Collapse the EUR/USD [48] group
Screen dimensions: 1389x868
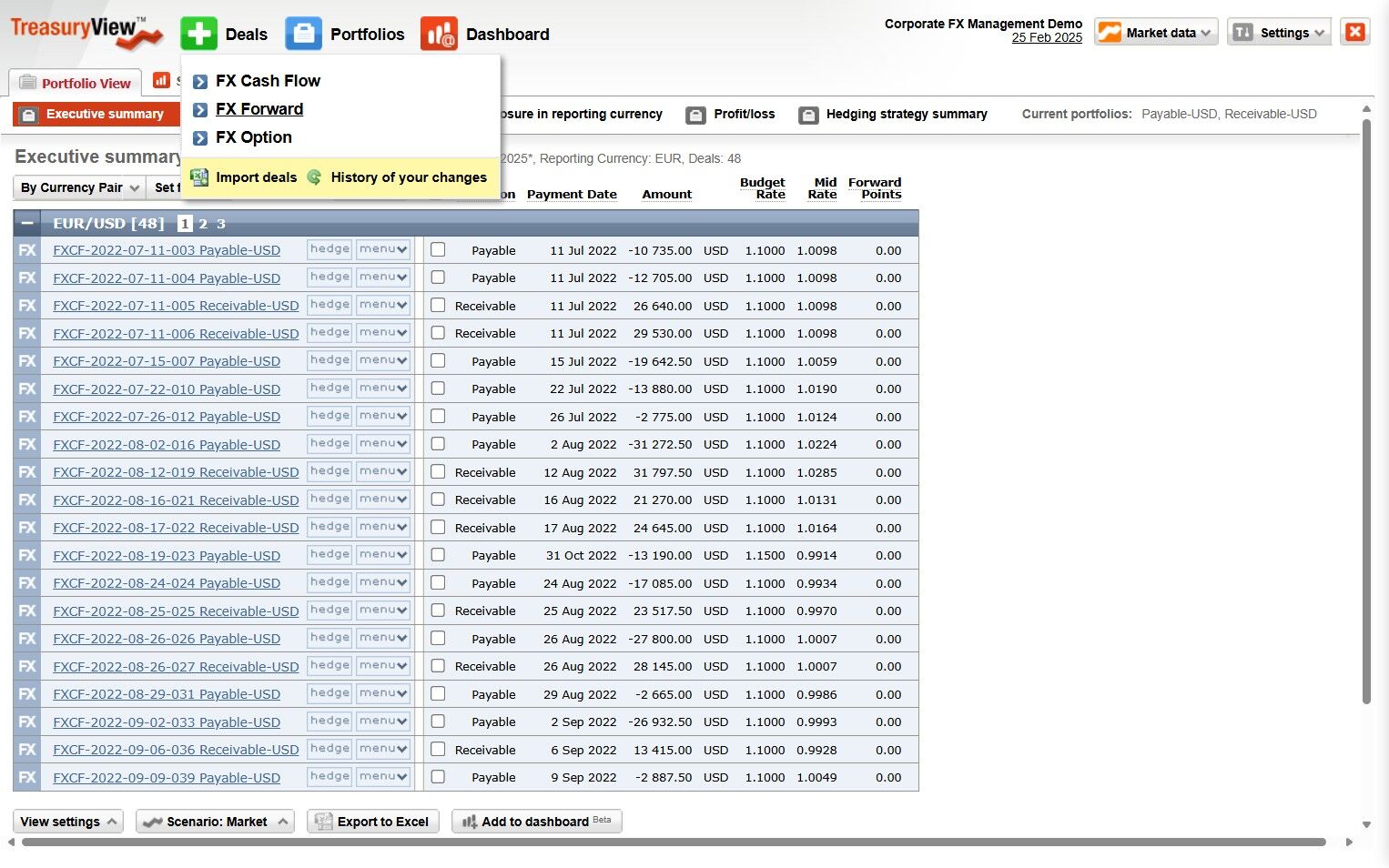tap(27, 224)
